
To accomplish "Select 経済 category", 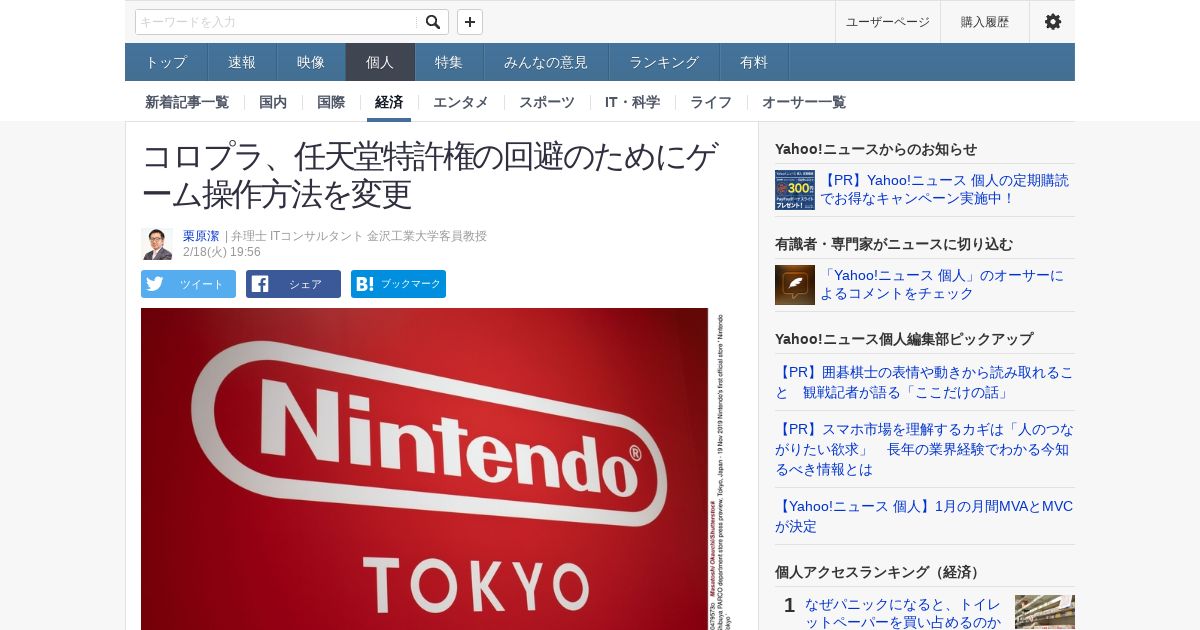I will [x=389, y=102].
